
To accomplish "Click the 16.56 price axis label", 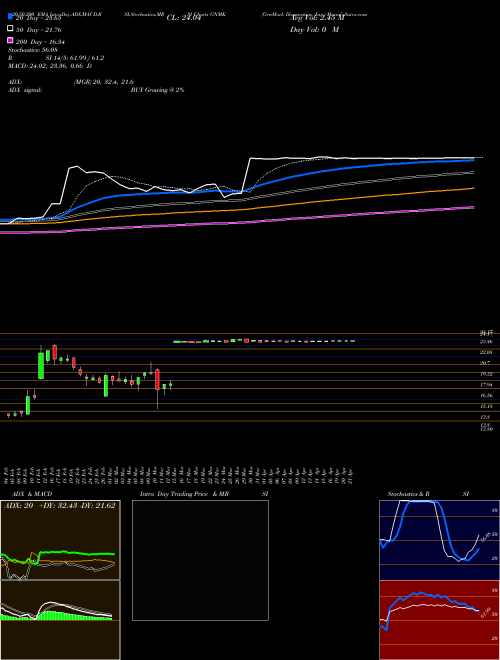I will pos(487,395).
